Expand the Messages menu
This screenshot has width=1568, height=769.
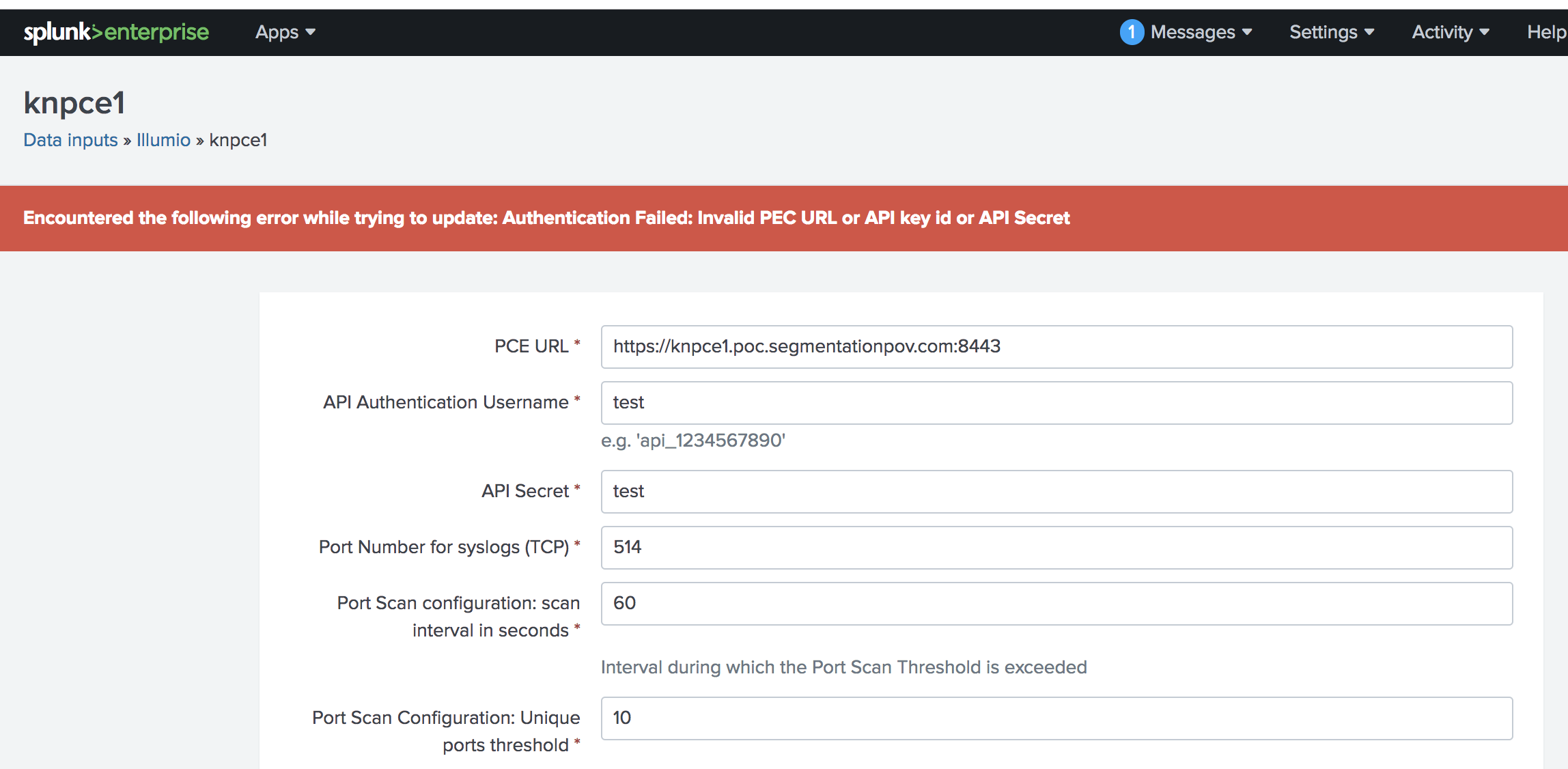(1201, 32)
